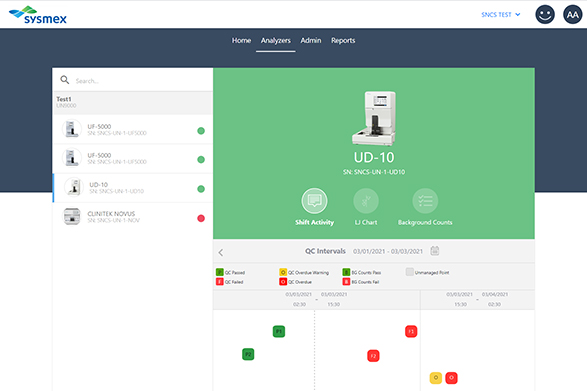The height and width of the screenshot is (391, 587).
Task: Collapse the Test1 UN9000 group header
Action: click(x=133, y=103)
